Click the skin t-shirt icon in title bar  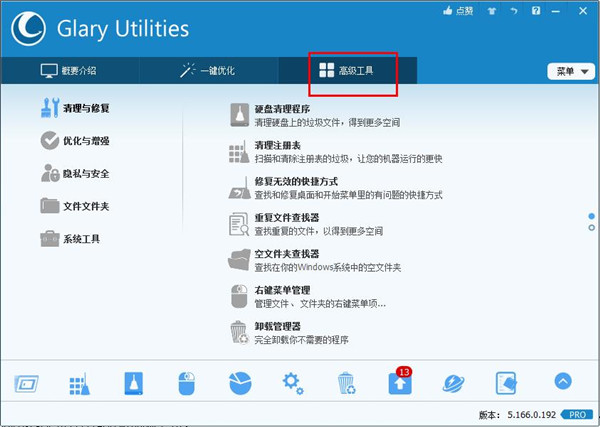[x=492, y=10]
